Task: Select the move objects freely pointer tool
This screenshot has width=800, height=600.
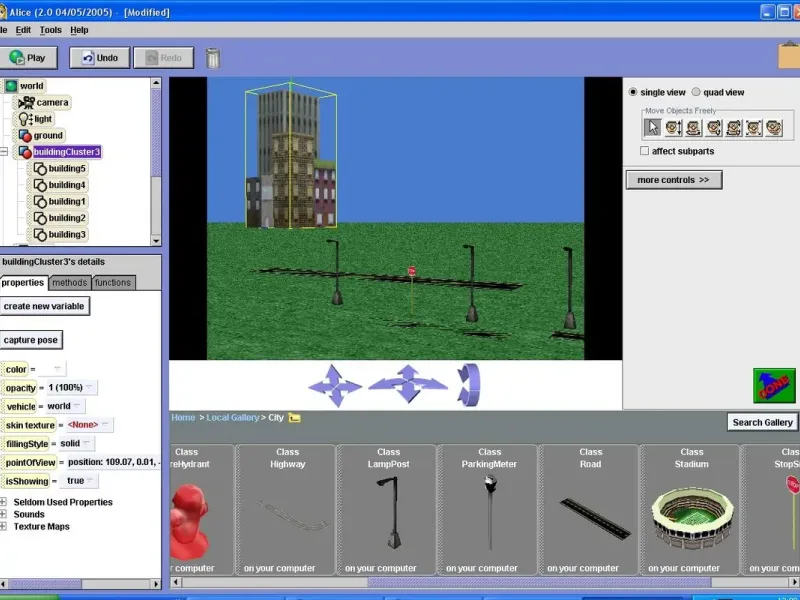Action: pyautogui.click(x=653, y=128)
